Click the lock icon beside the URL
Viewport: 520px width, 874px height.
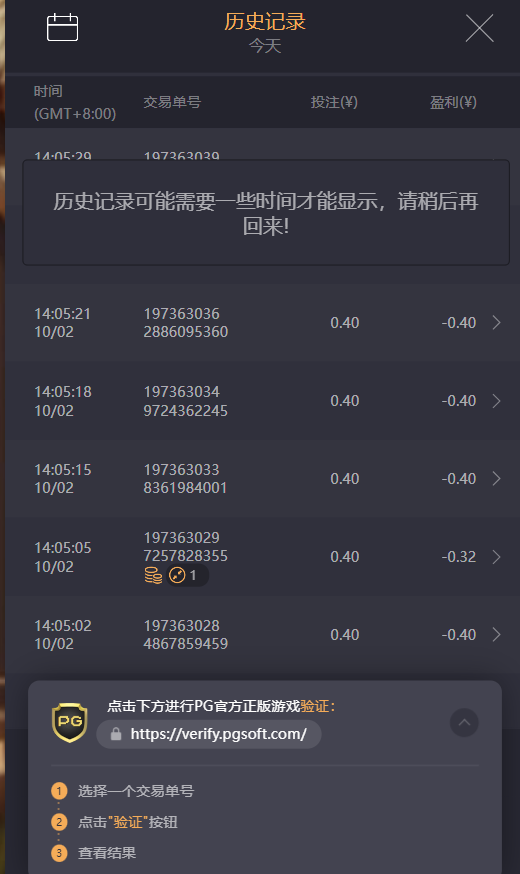coord(116,734)
